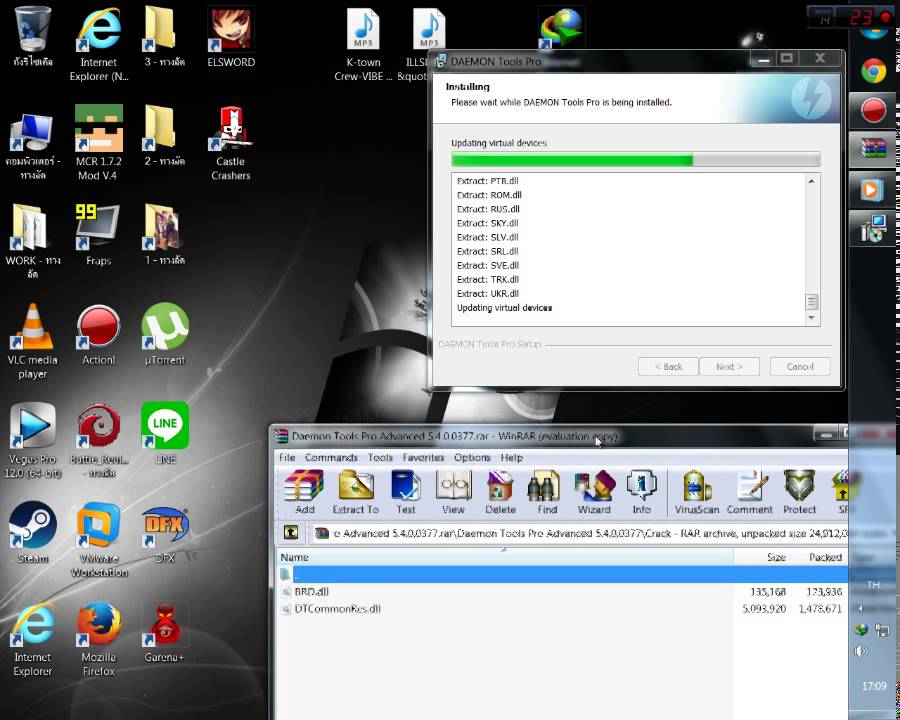Click the Comment icon in WinRAR
Viewport: 900px width, 720px height.
coord(750,492)
